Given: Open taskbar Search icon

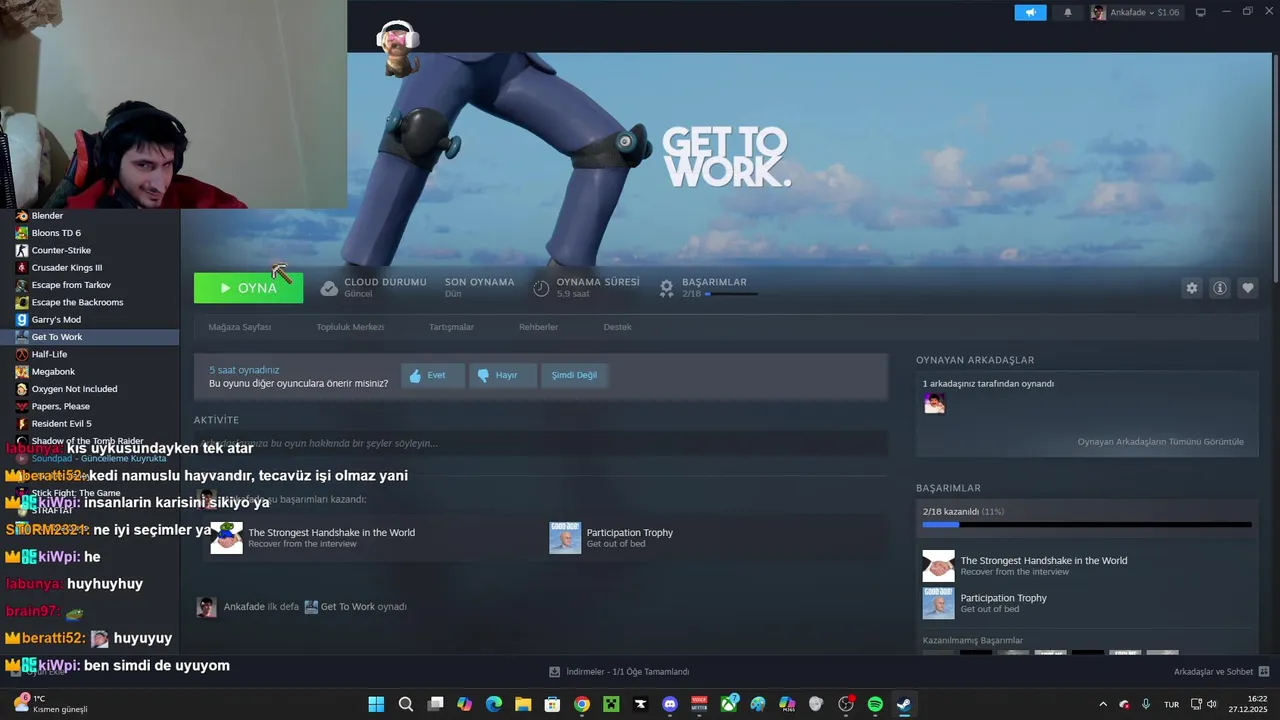Looking at the screenshot, I should coord(405,704).
